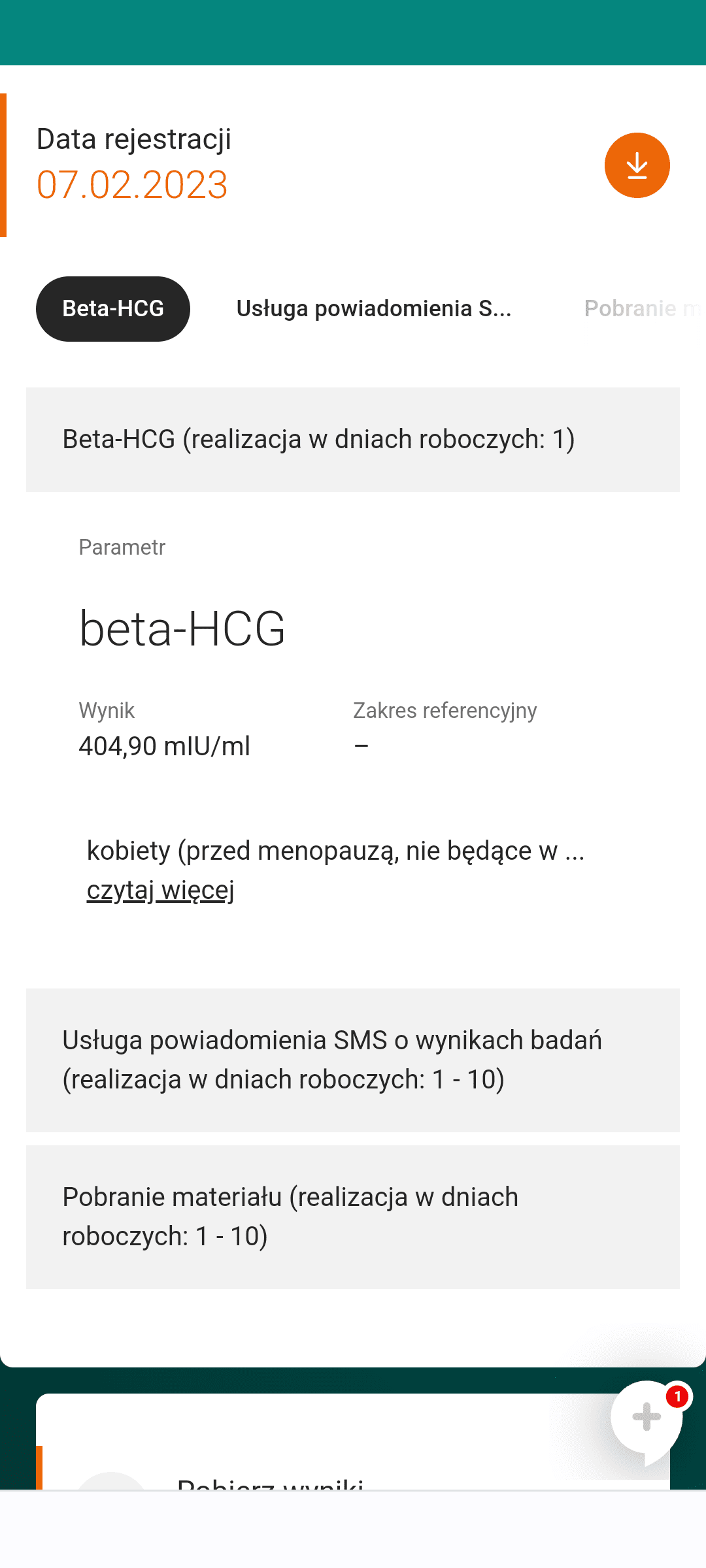Viewport: 706px width, 1568px height.
Task: Click the round icon beside Pobierz wyniki
Action: click(x=111, y=1482)
